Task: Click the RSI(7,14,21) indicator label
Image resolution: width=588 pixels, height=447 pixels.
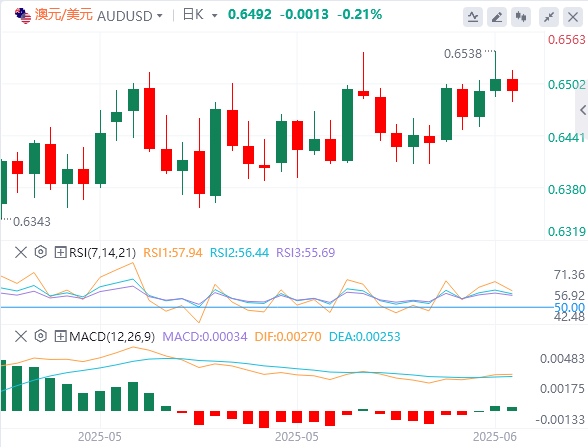Action: point(102,253)
